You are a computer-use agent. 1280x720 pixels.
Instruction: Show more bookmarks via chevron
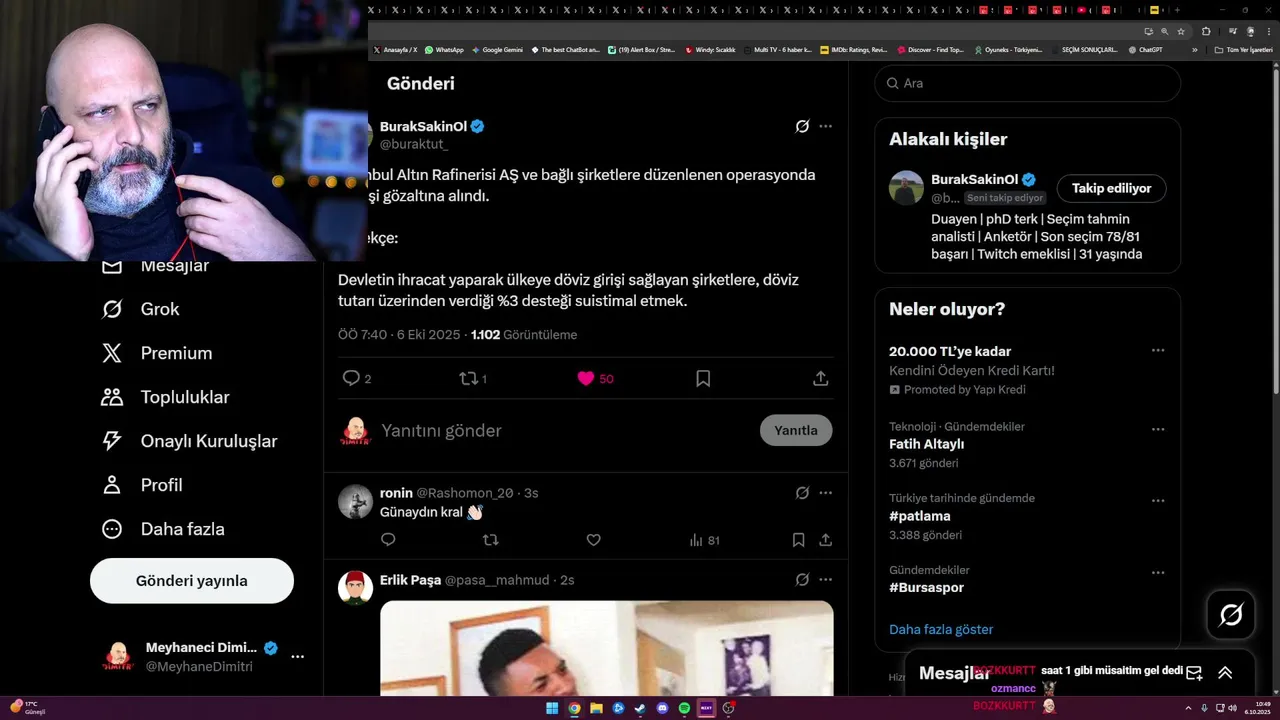(1194, 49)
